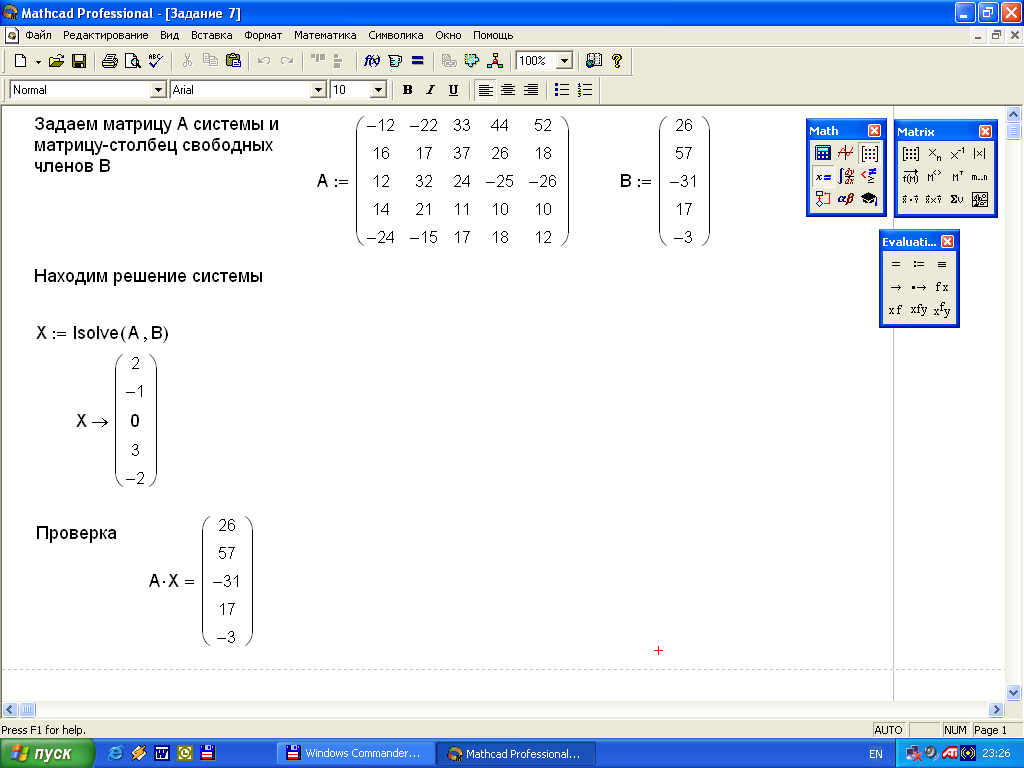Open the Формат menu
The height and width of the screenshot is (768, 1024).
(263, 35)
